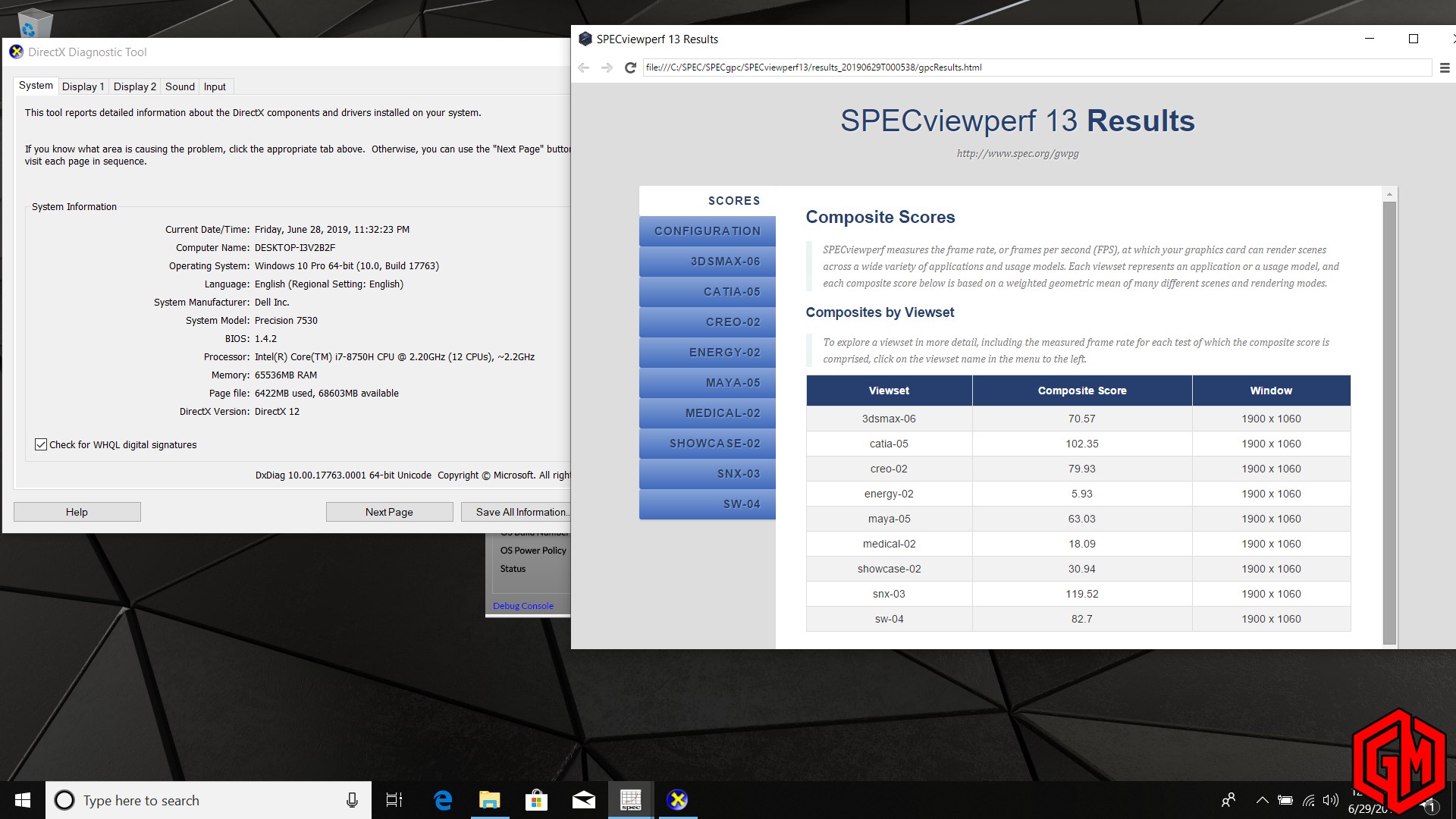
Task: Select the snx-03 score 119.52
Action: 1082,594
